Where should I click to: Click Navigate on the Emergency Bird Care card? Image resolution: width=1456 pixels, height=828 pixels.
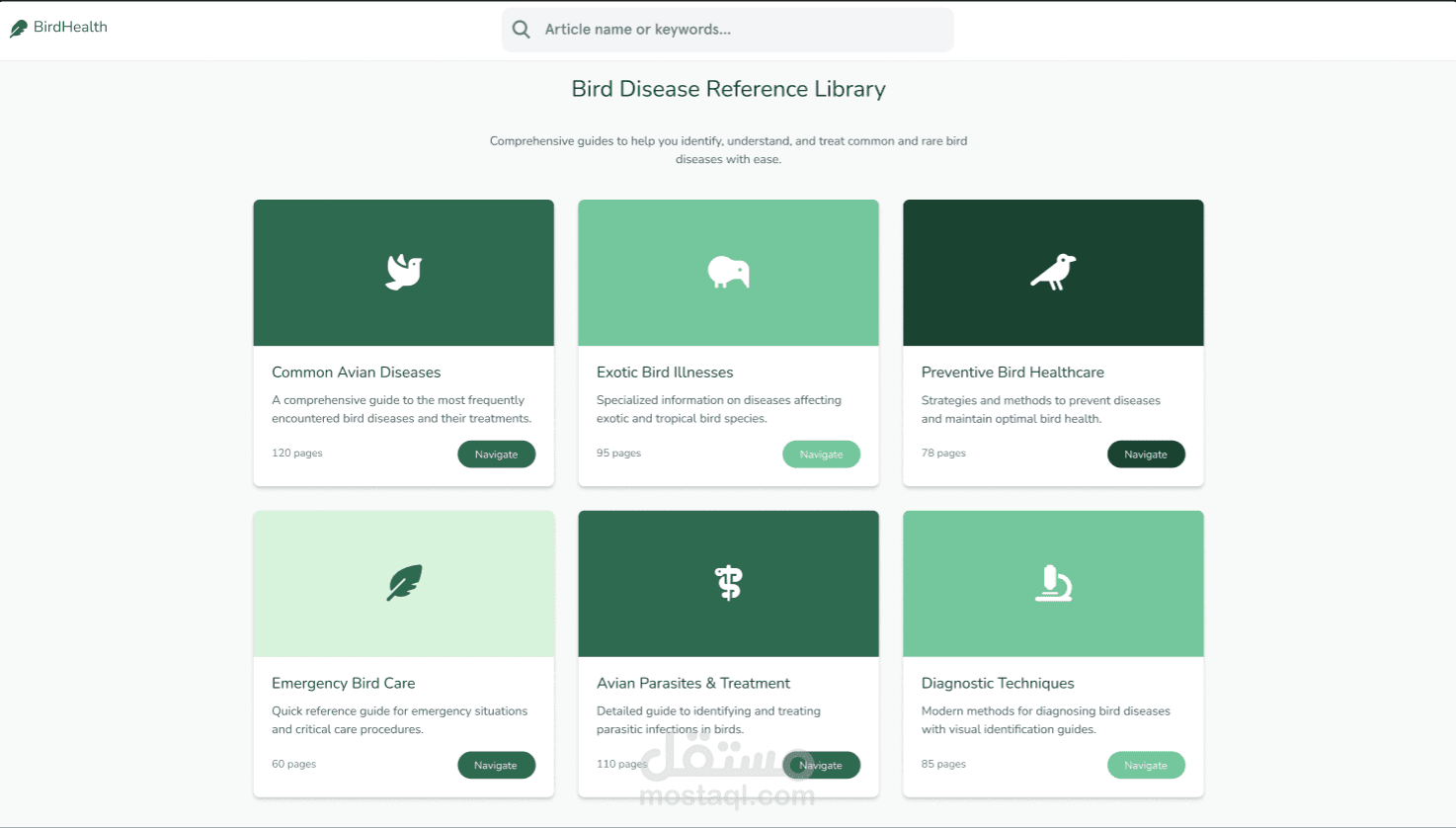(496, 765)
